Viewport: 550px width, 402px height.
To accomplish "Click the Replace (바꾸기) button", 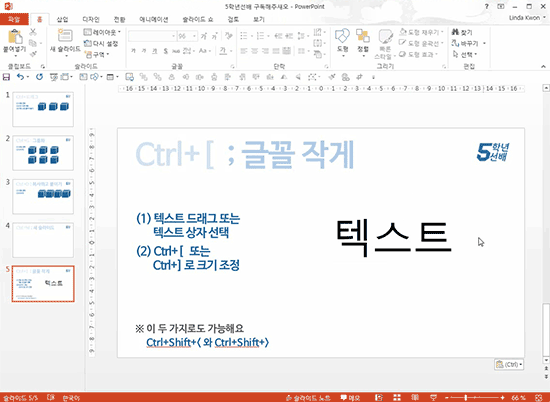I will coord(465,43).
